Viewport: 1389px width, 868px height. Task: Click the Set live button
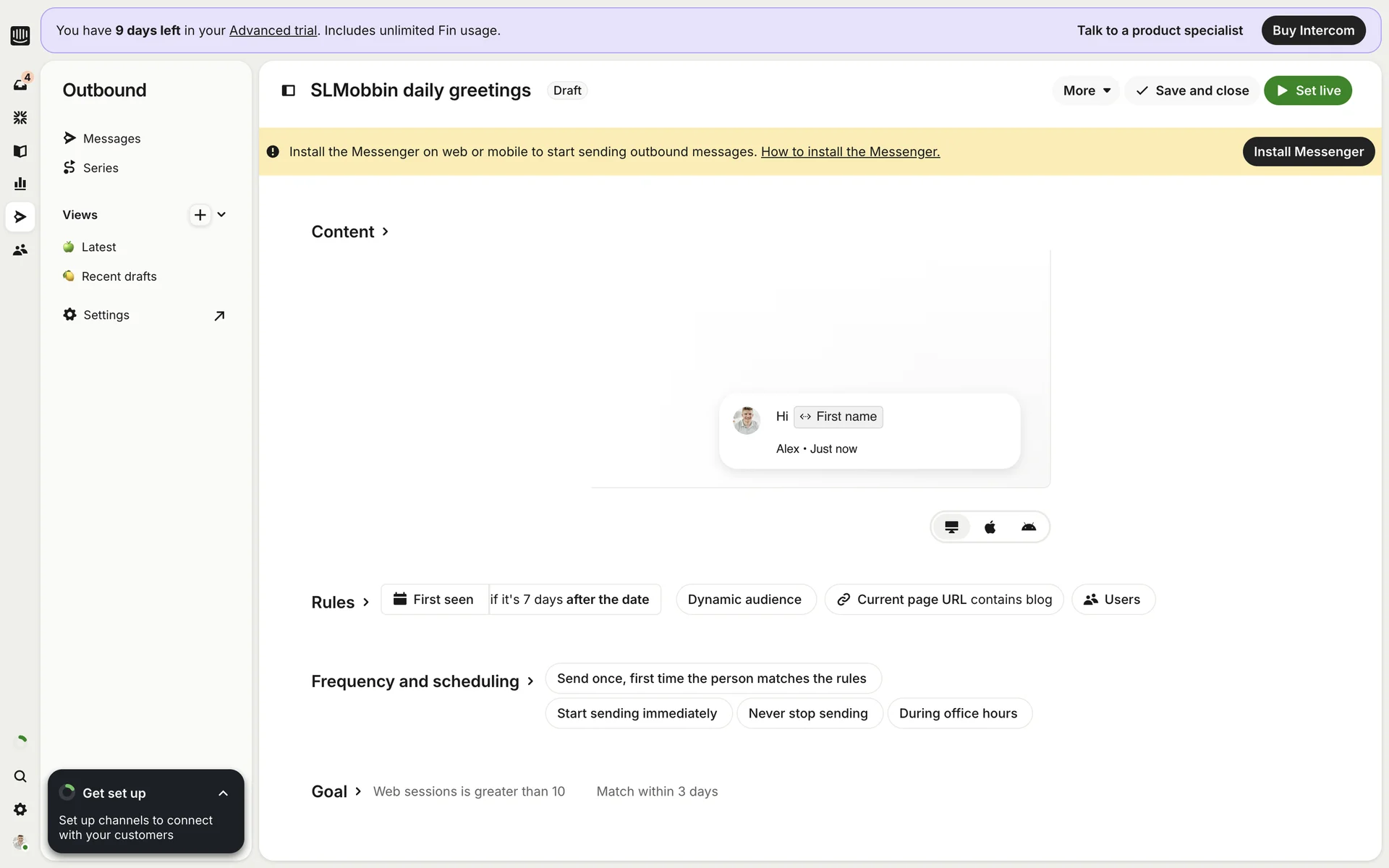[x=1307, y=90]
